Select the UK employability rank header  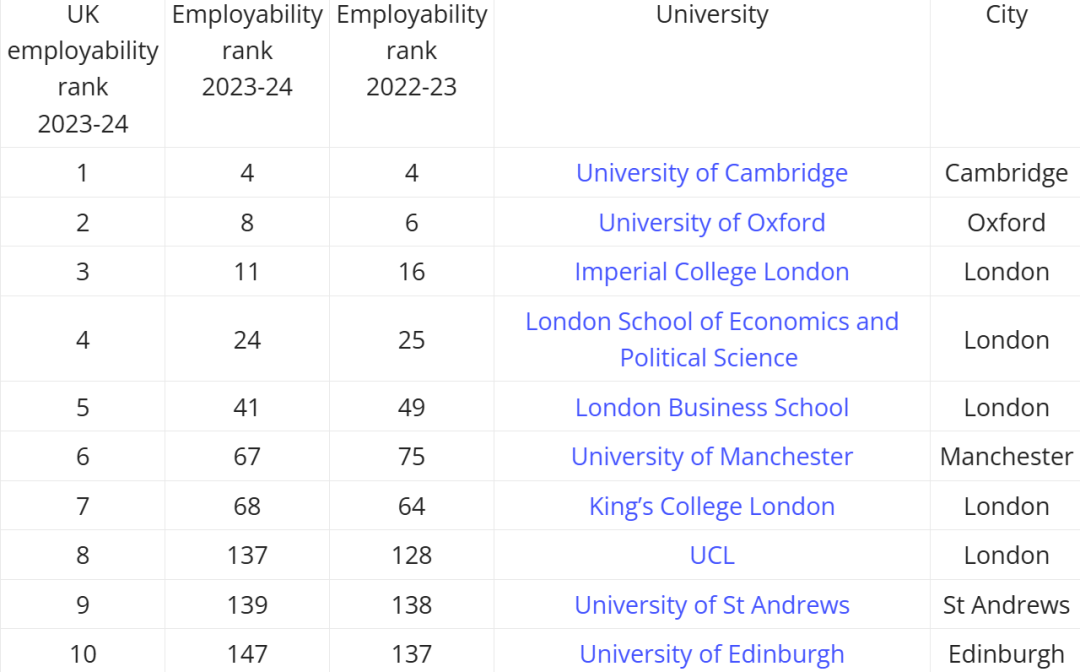tap(83, 69)
